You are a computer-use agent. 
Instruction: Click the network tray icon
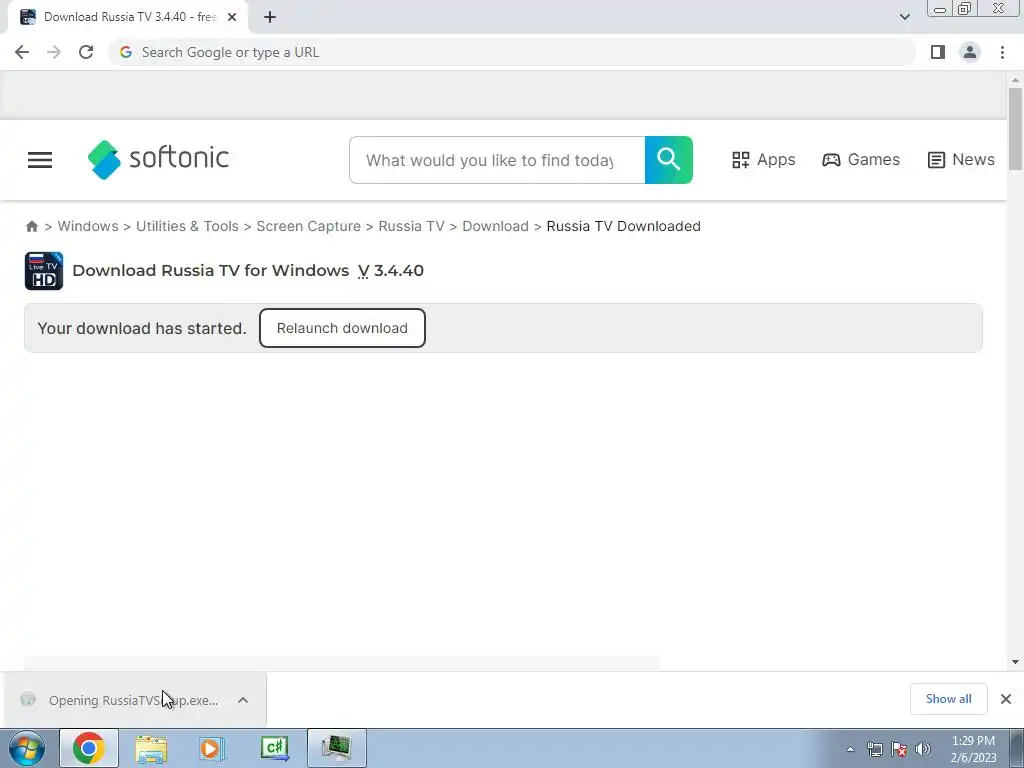(874, 749)
